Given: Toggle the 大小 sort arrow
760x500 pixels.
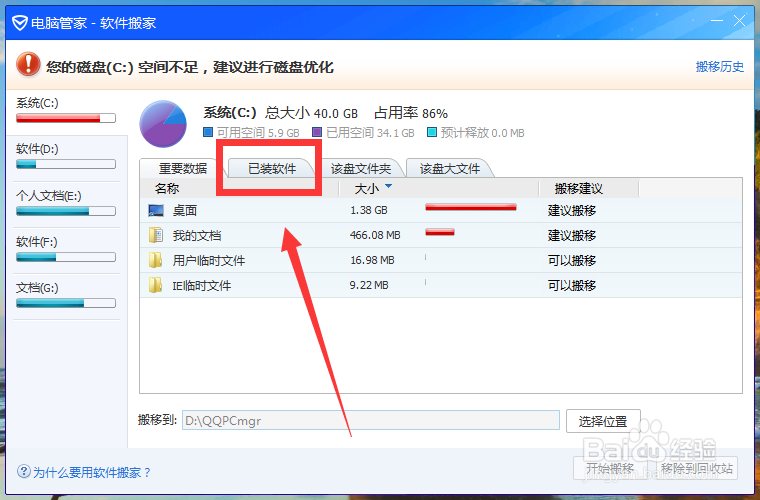Looking at the screenshot, I should click(388, 186).
